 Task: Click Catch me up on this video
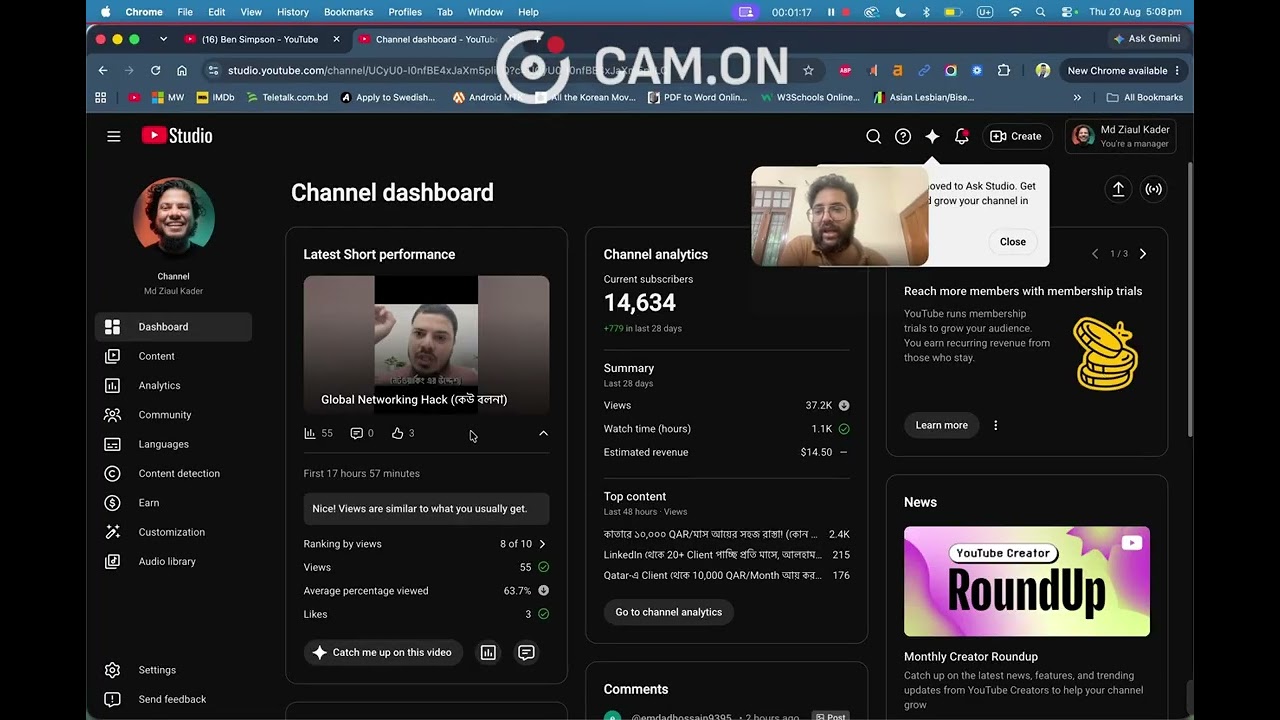click(x=383, y=652)
